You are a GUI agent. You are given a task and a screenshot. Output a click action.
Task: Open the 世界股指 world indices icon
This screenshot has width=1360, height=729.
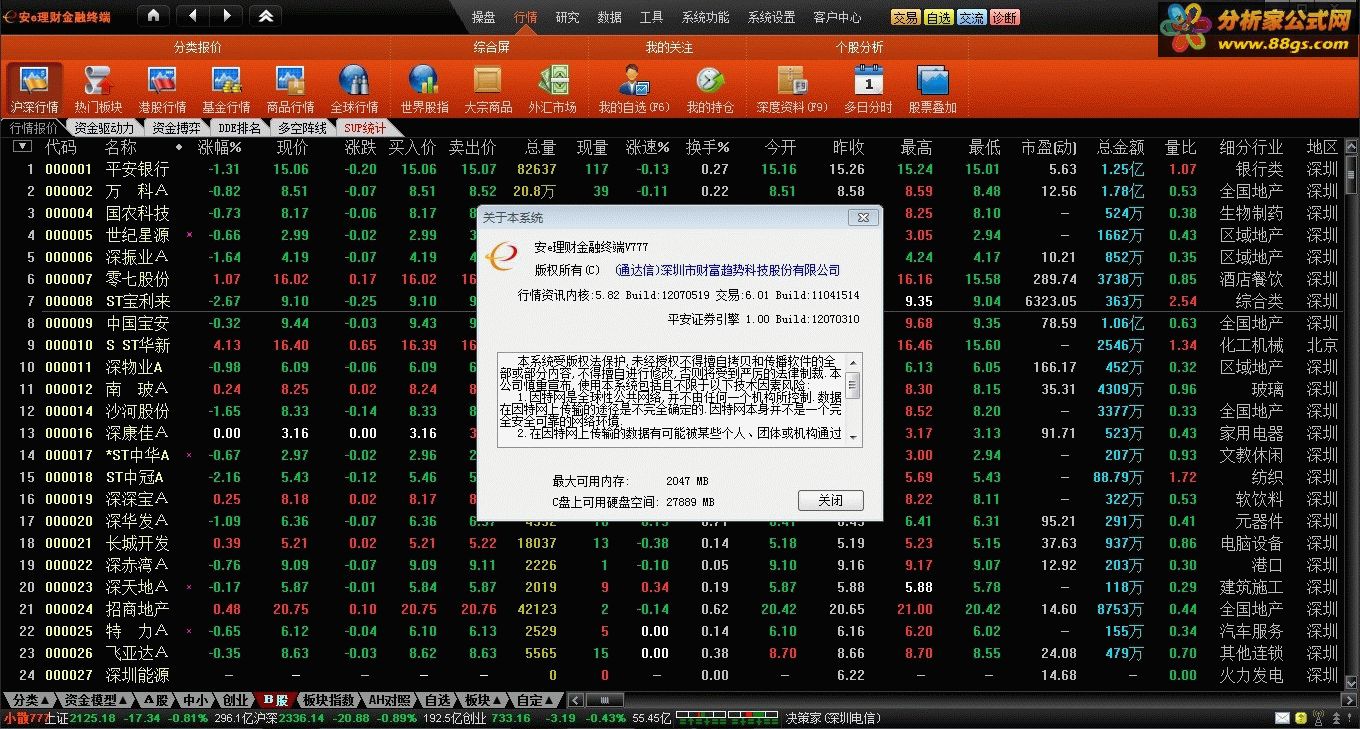(x=424, y=88)
